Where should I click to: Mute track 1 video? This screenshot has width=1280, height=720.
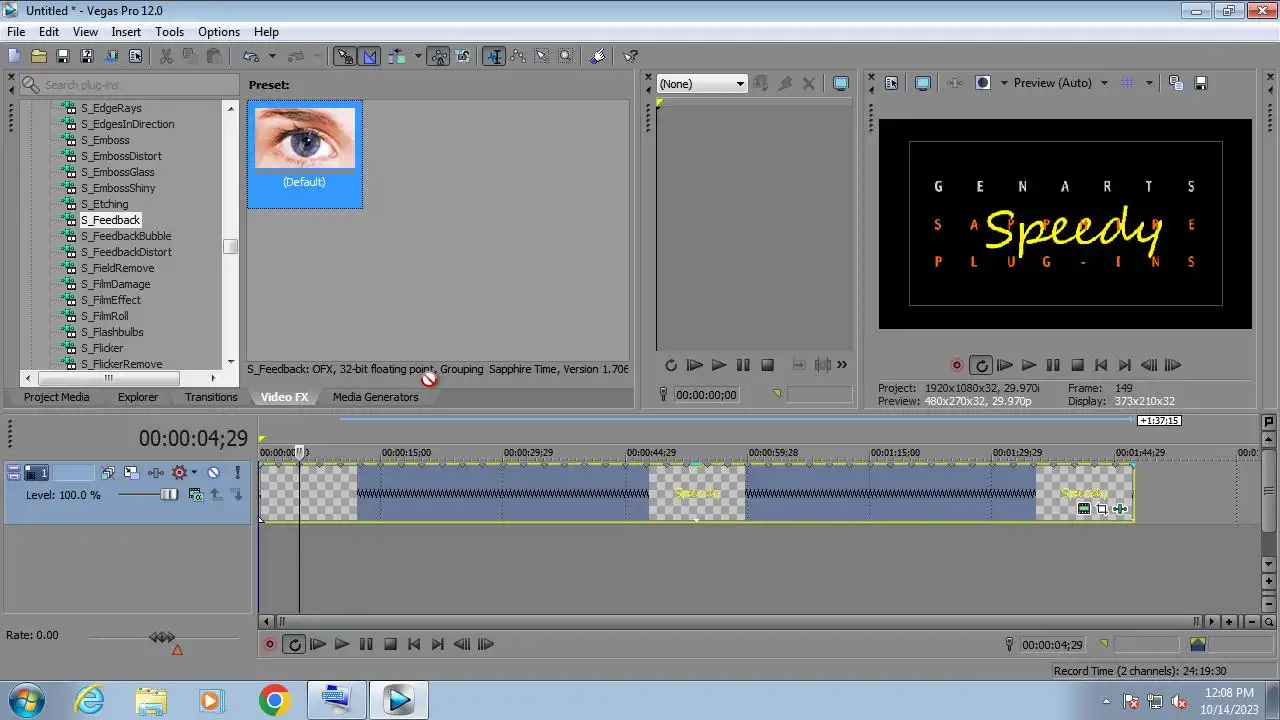click(x=213, y=473)
